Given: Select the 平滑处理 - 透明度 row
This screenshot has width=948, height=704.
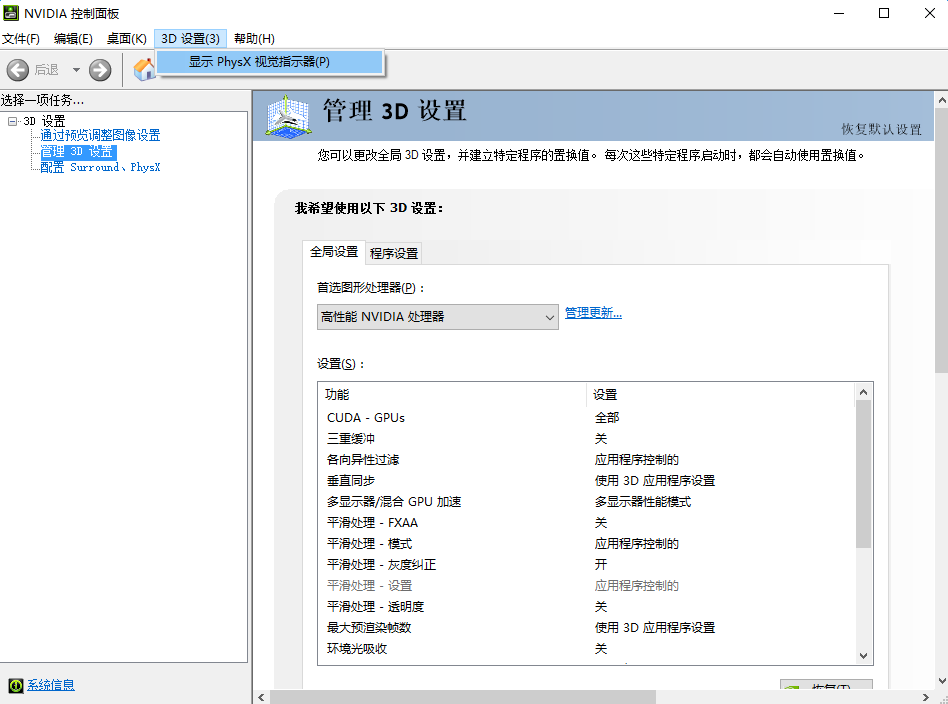Looking at the screenshot, I should tap(586, 607).
